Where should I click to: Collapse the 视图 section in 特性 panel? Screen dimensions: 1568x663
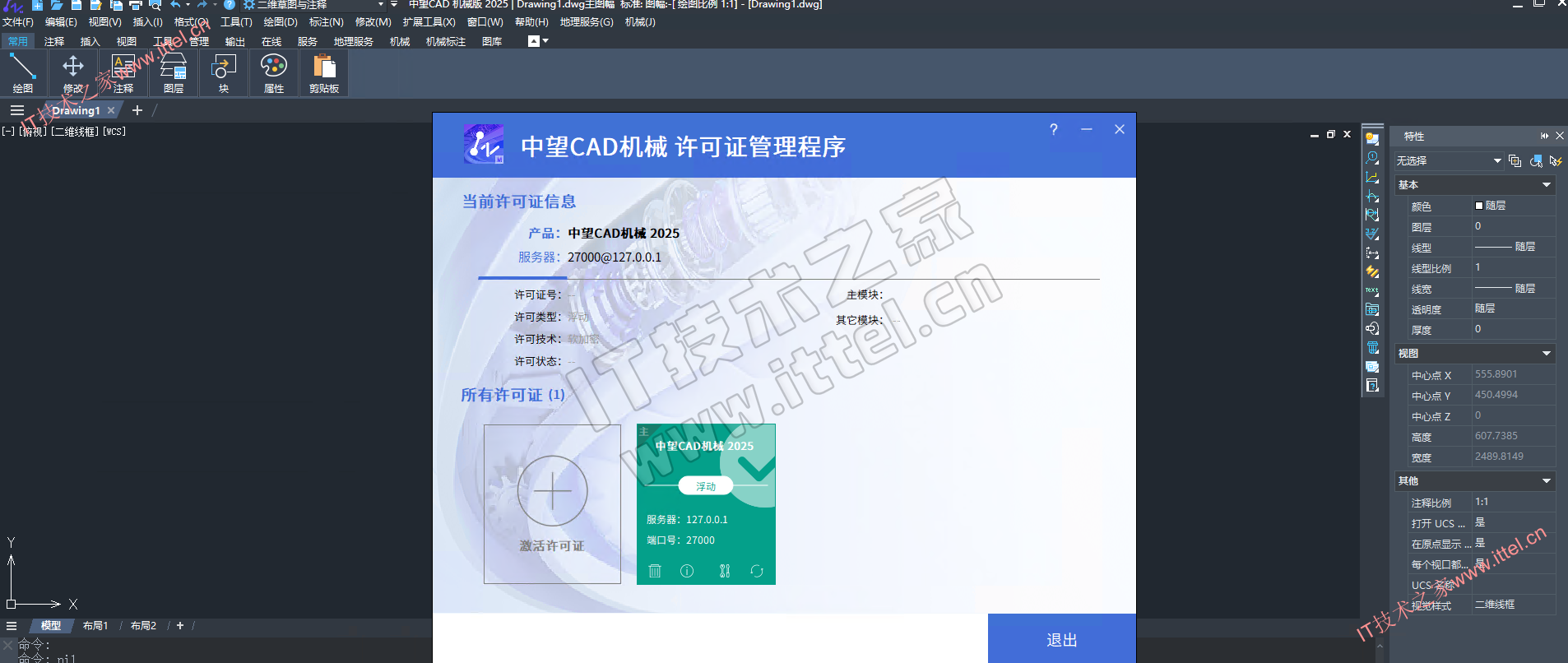(1547, 354)
